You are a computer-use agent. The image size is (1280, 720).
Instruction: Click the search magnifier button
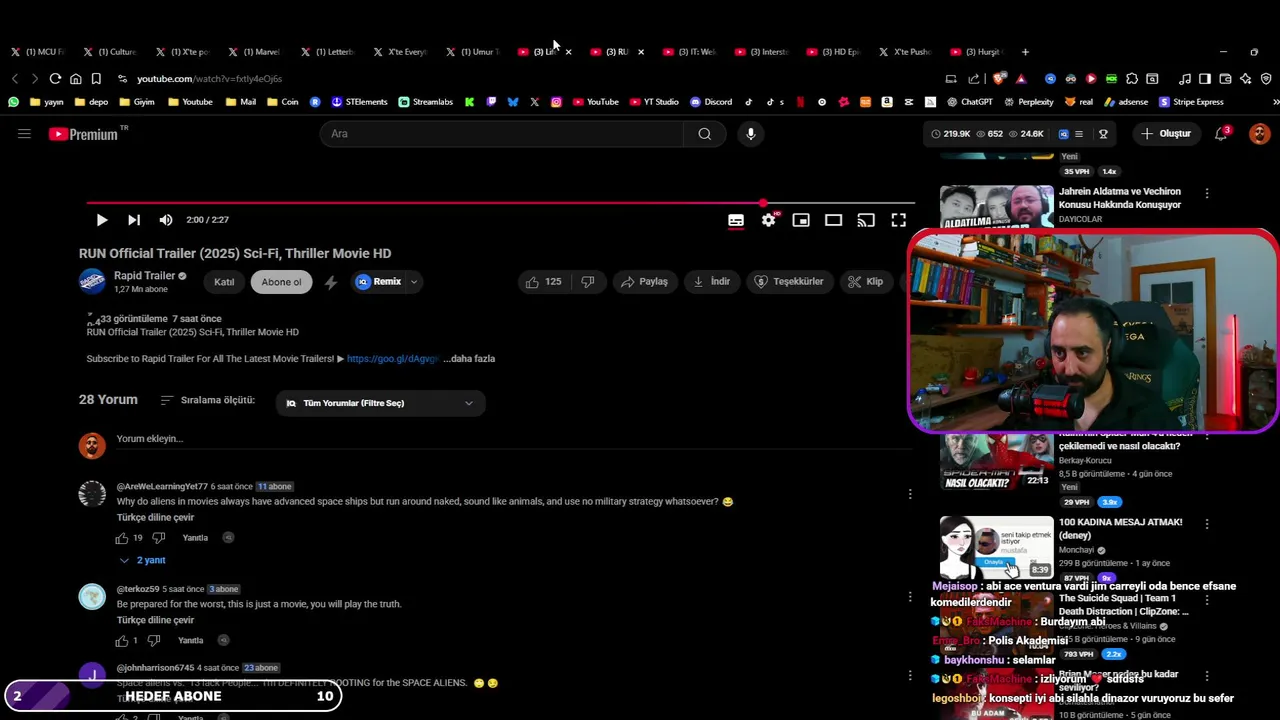click(x=705, y=134)
